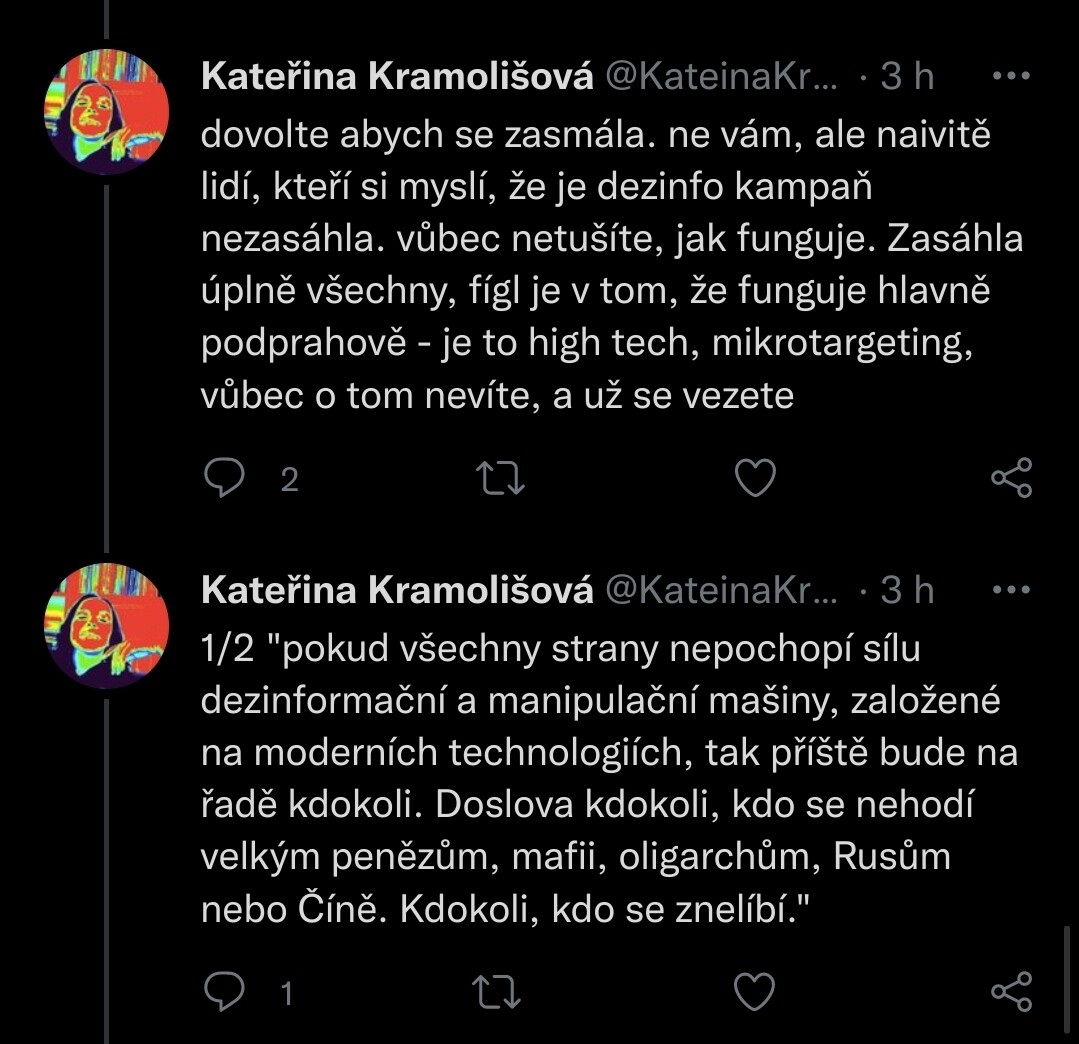This screenshot has height=1044, width=1079.
Task: Open the "3 h" timestamp of the "1/2" tweet
Action: (907, 590)
